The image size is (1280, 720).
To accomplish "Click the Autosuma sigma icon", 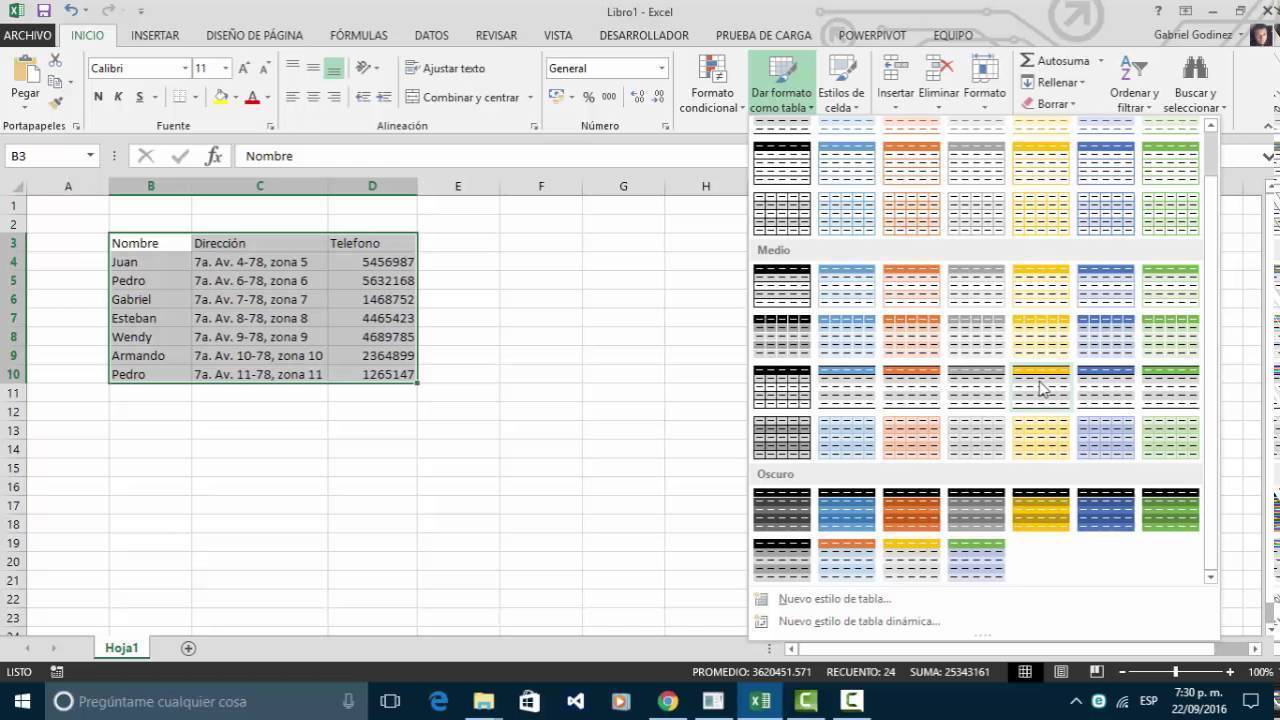I will pyautogui.click(x=1027, y=61).
